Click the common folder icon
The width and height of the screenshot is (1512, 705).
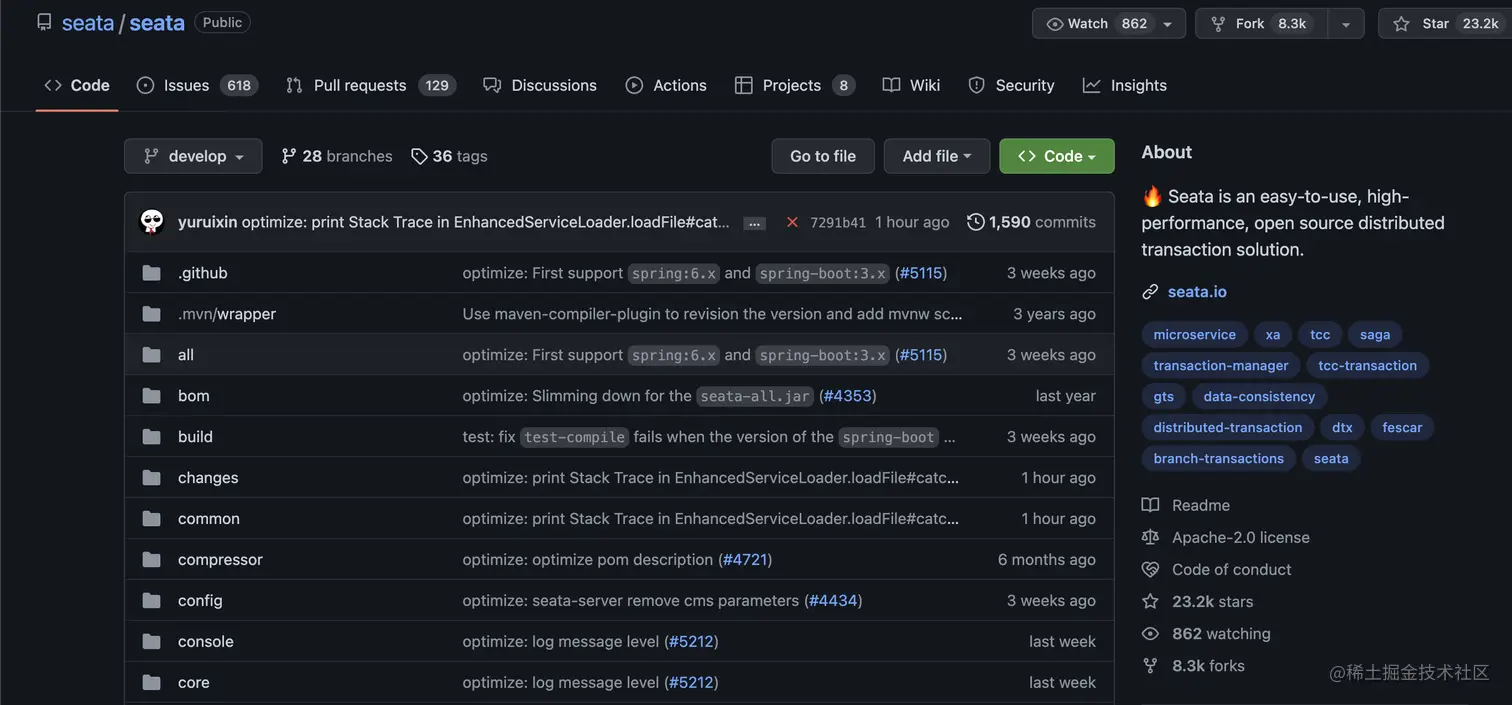coord(151,519)
